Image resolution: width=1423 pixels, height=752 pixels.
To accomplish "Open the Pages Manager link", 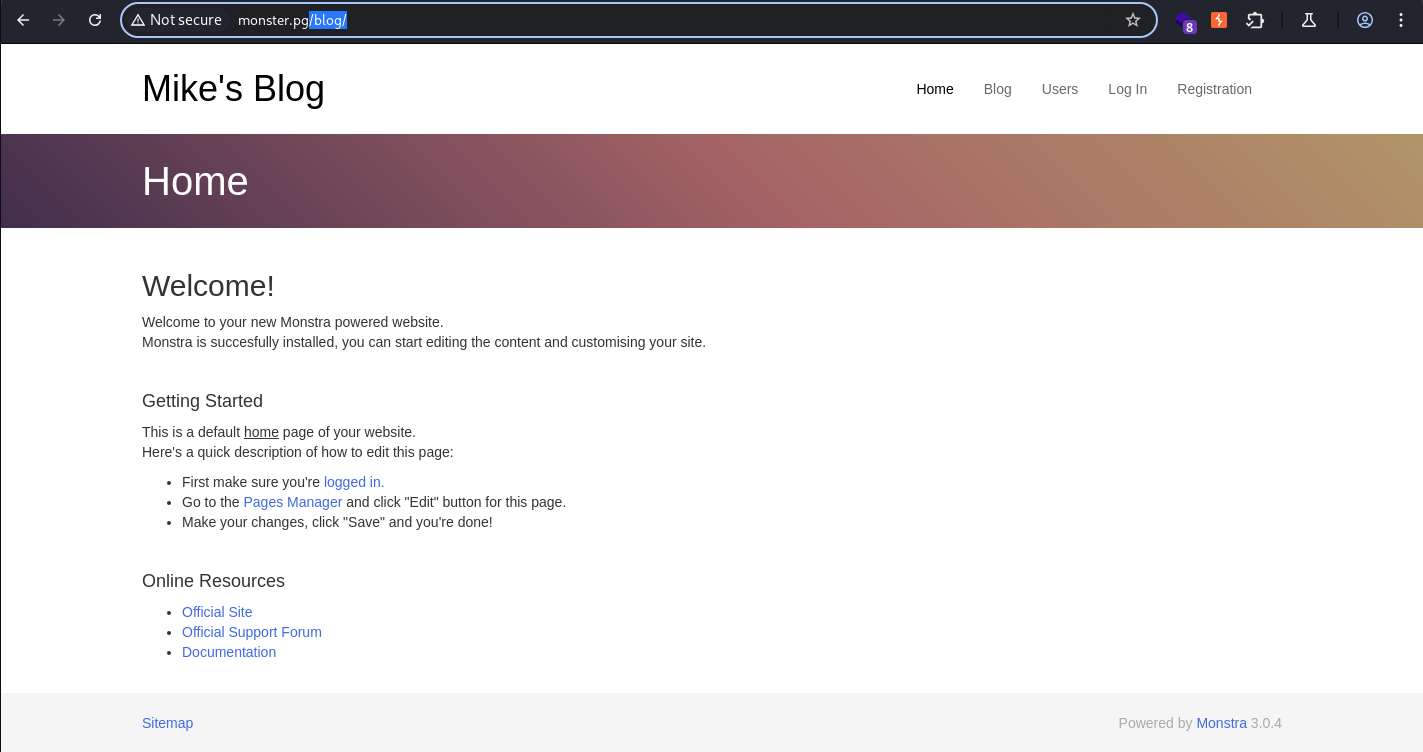I will click(293, 502).
